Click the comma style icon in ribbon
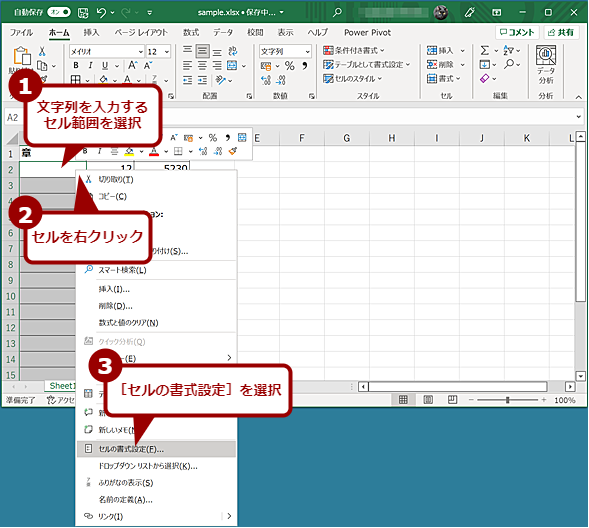The image size is (589, 528). tap(305, 66)
